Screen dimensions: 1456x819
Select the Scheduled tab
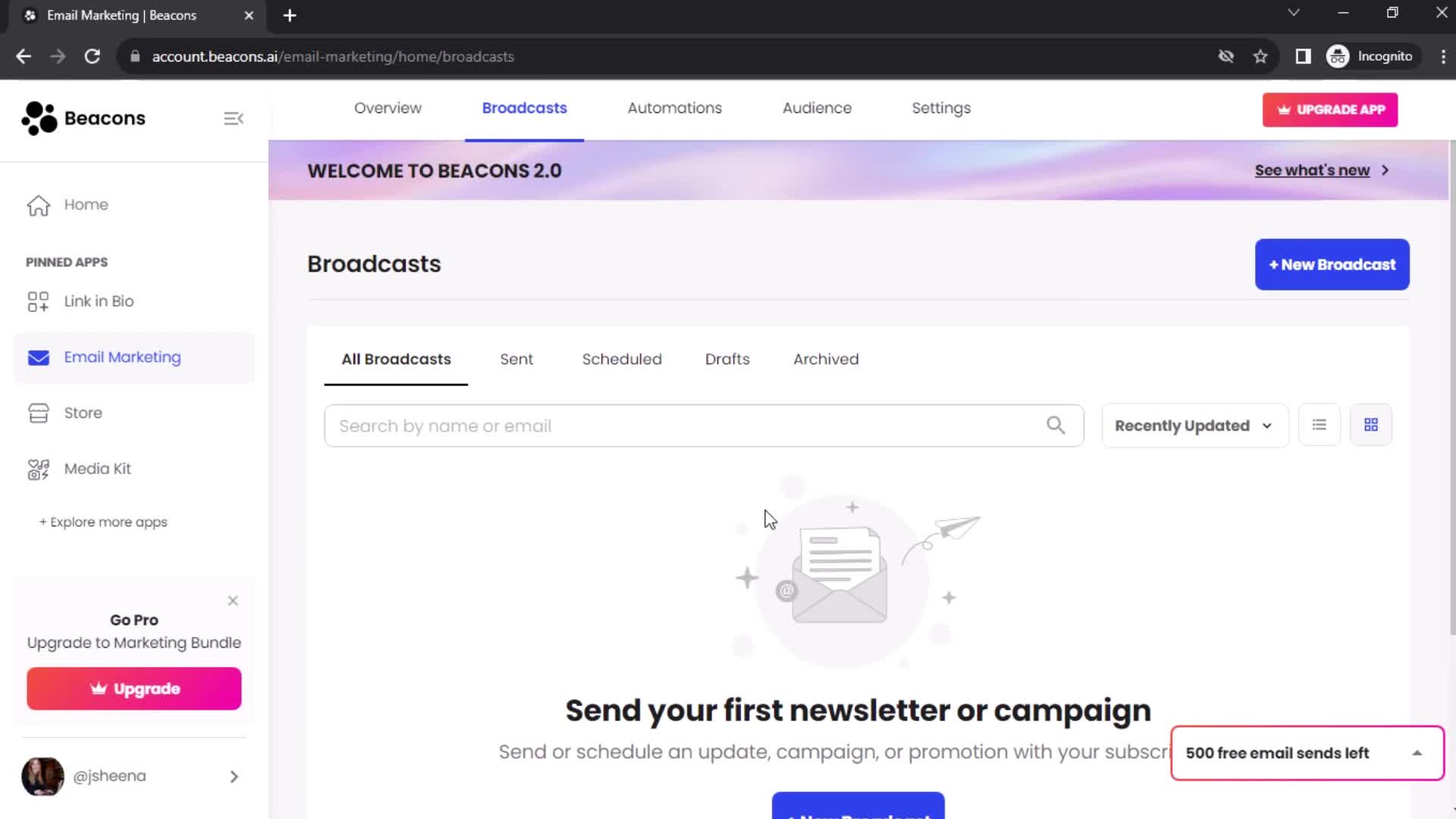622,359
